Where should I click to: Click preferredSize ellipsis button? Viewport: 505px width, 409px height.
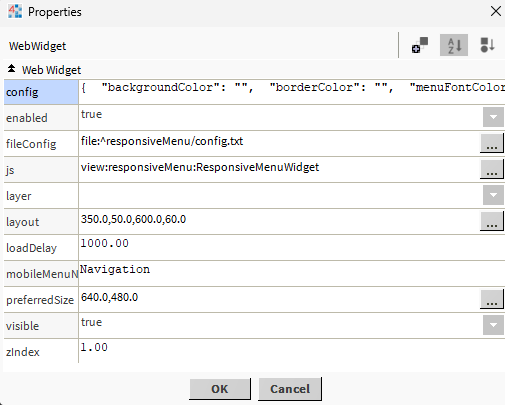point(492,299)
